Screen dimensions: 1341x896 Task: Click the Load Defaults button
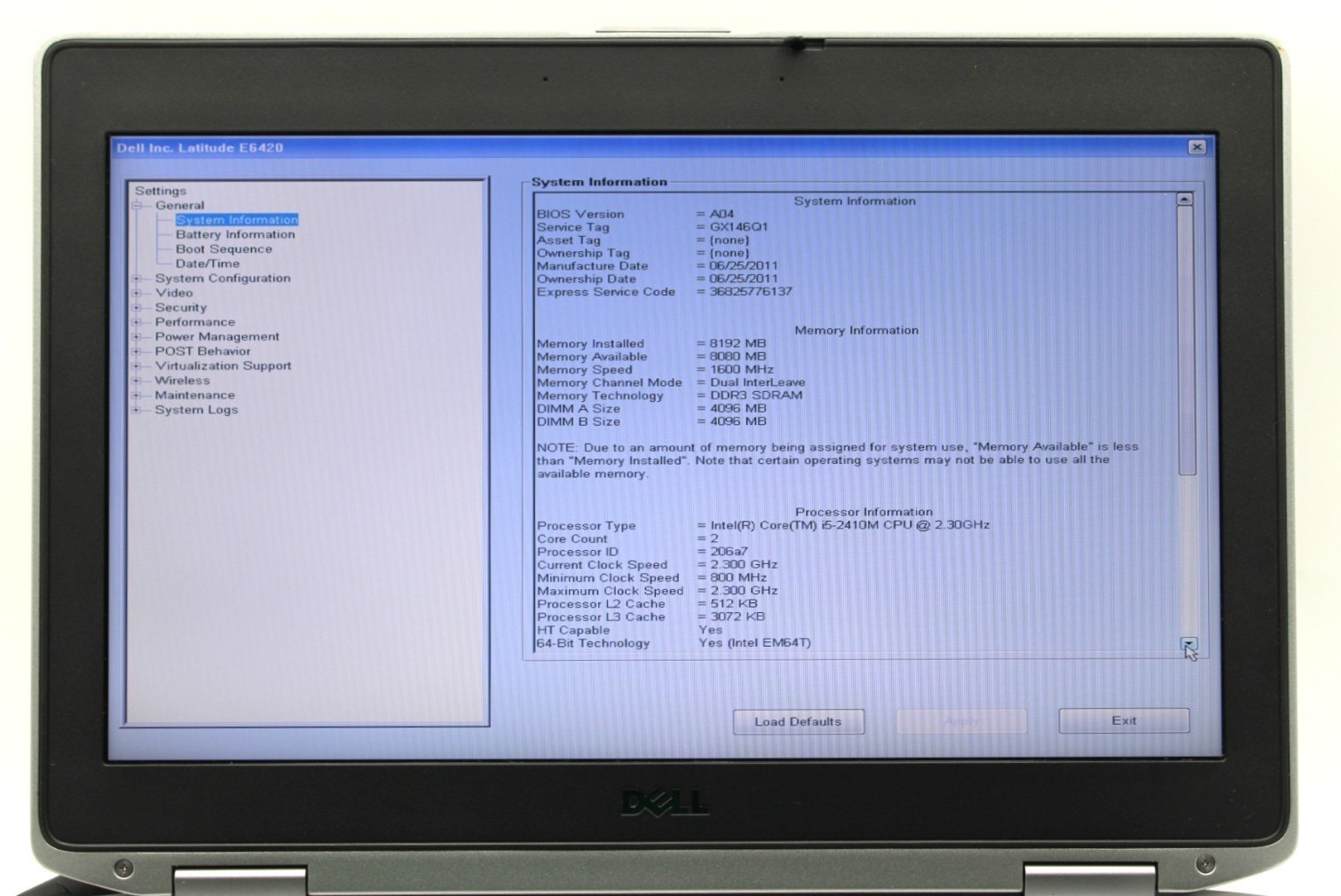pos(798,721)
